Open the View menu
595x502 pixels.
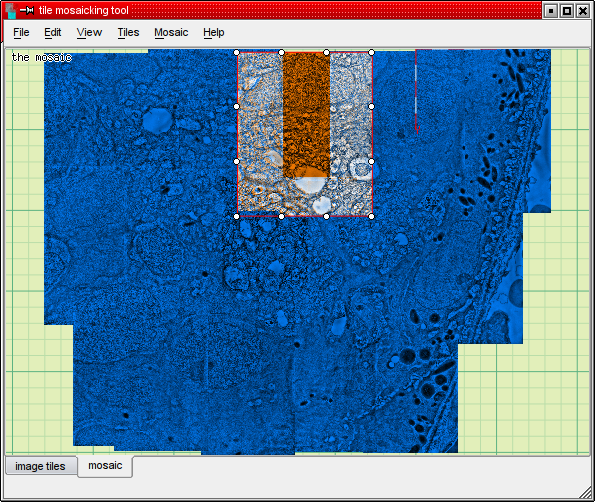pyautogui.click(x=89, y=33)
